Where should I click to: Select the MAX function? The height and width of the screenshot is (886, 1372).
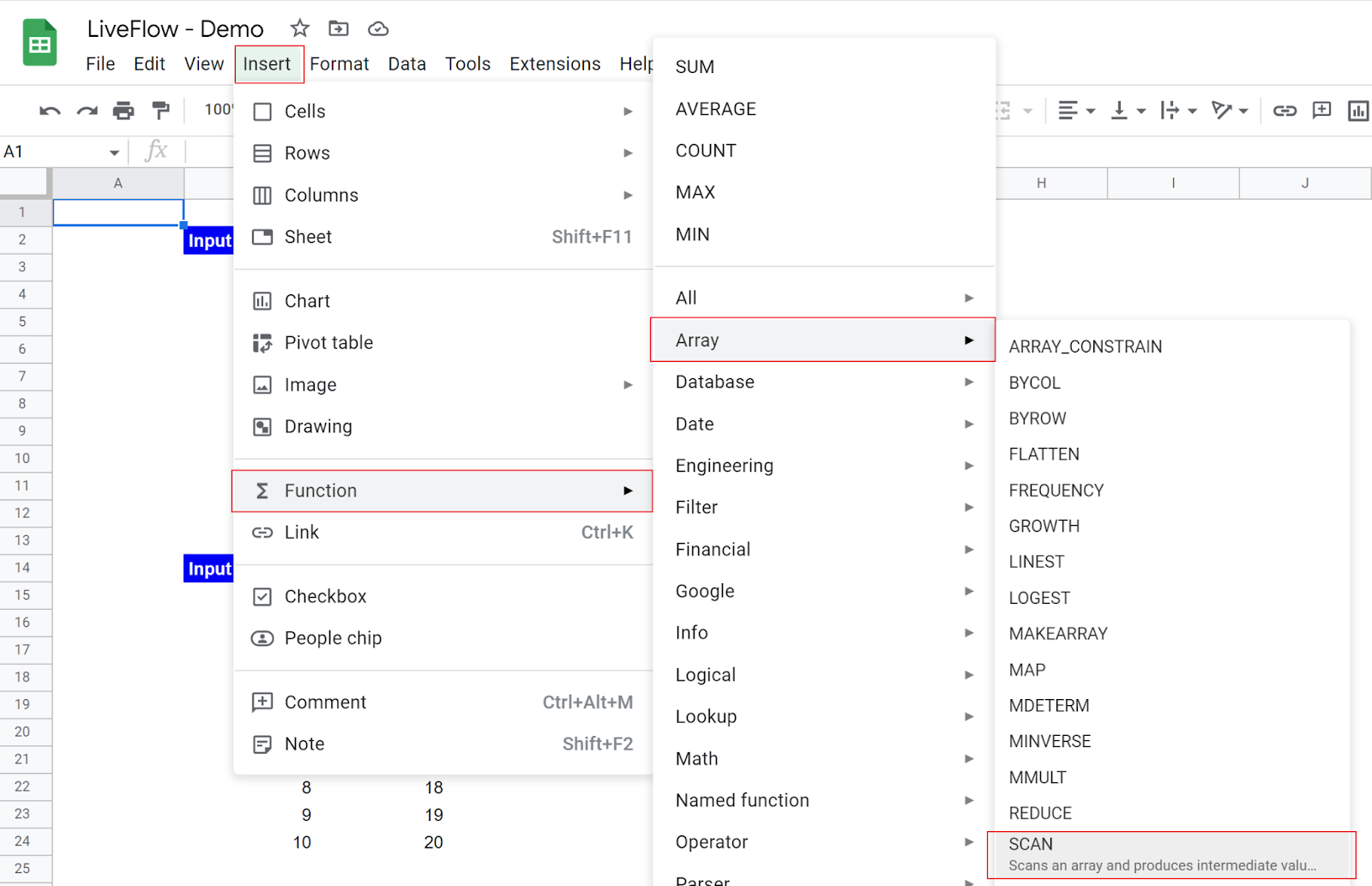coord(824,192)
